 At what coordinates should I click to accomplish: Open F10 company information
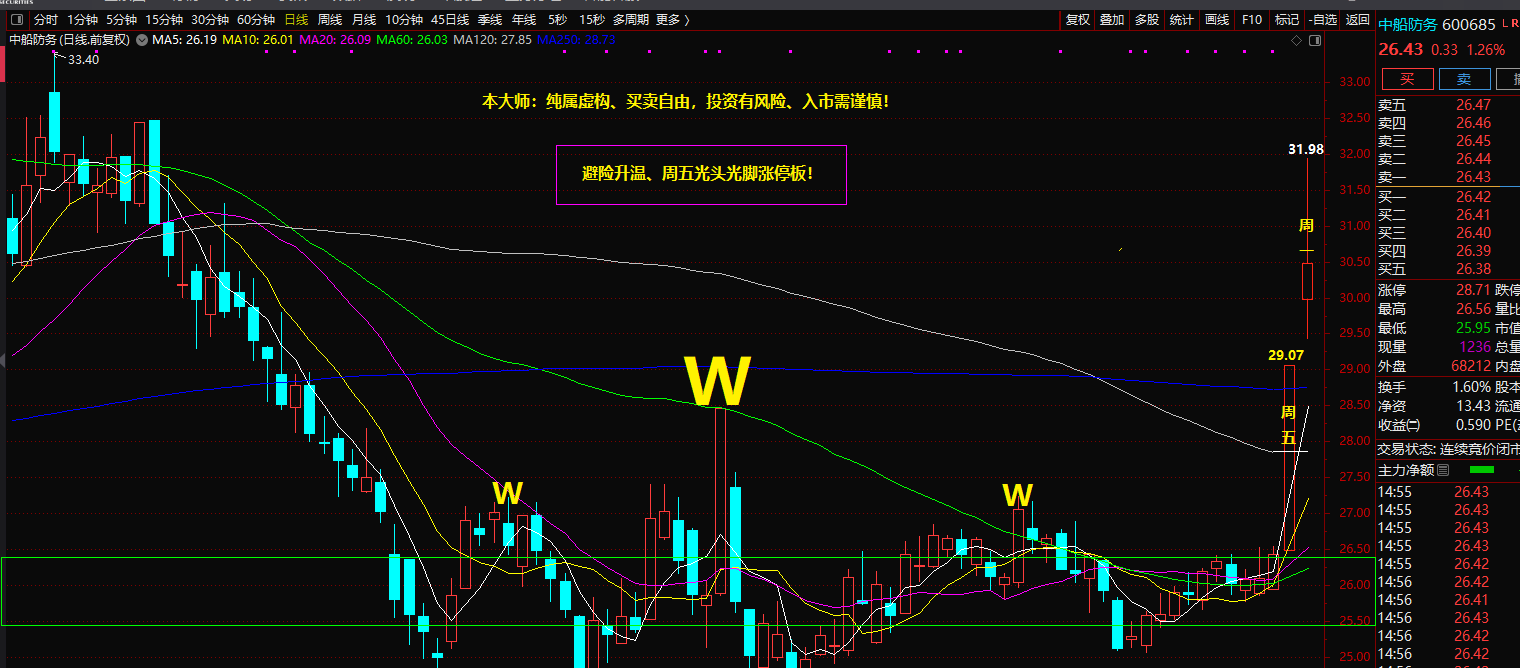(x=1251, y=19)
